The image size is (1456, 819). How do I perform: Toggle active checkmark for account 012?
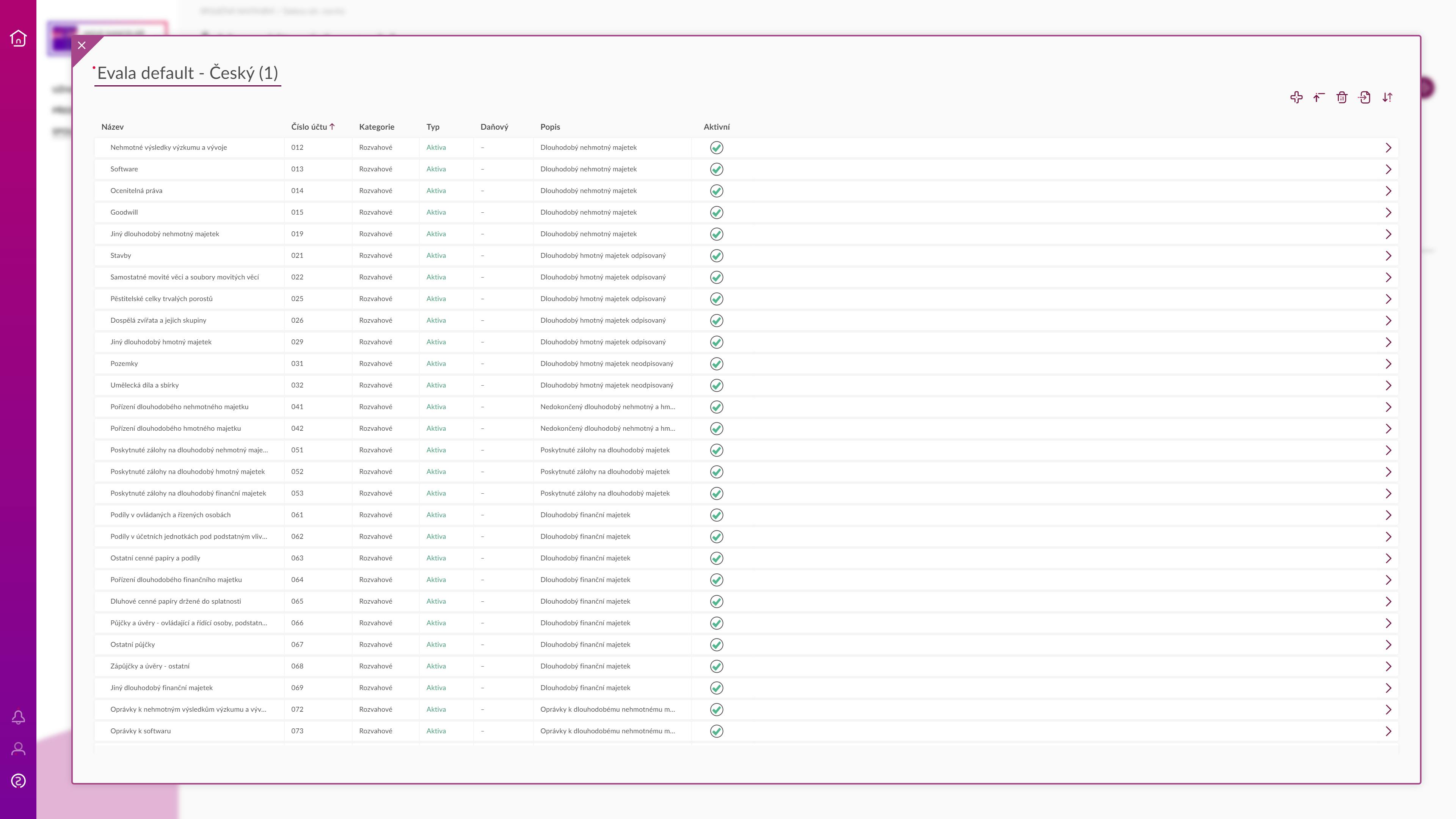click(x=717, y=147)
